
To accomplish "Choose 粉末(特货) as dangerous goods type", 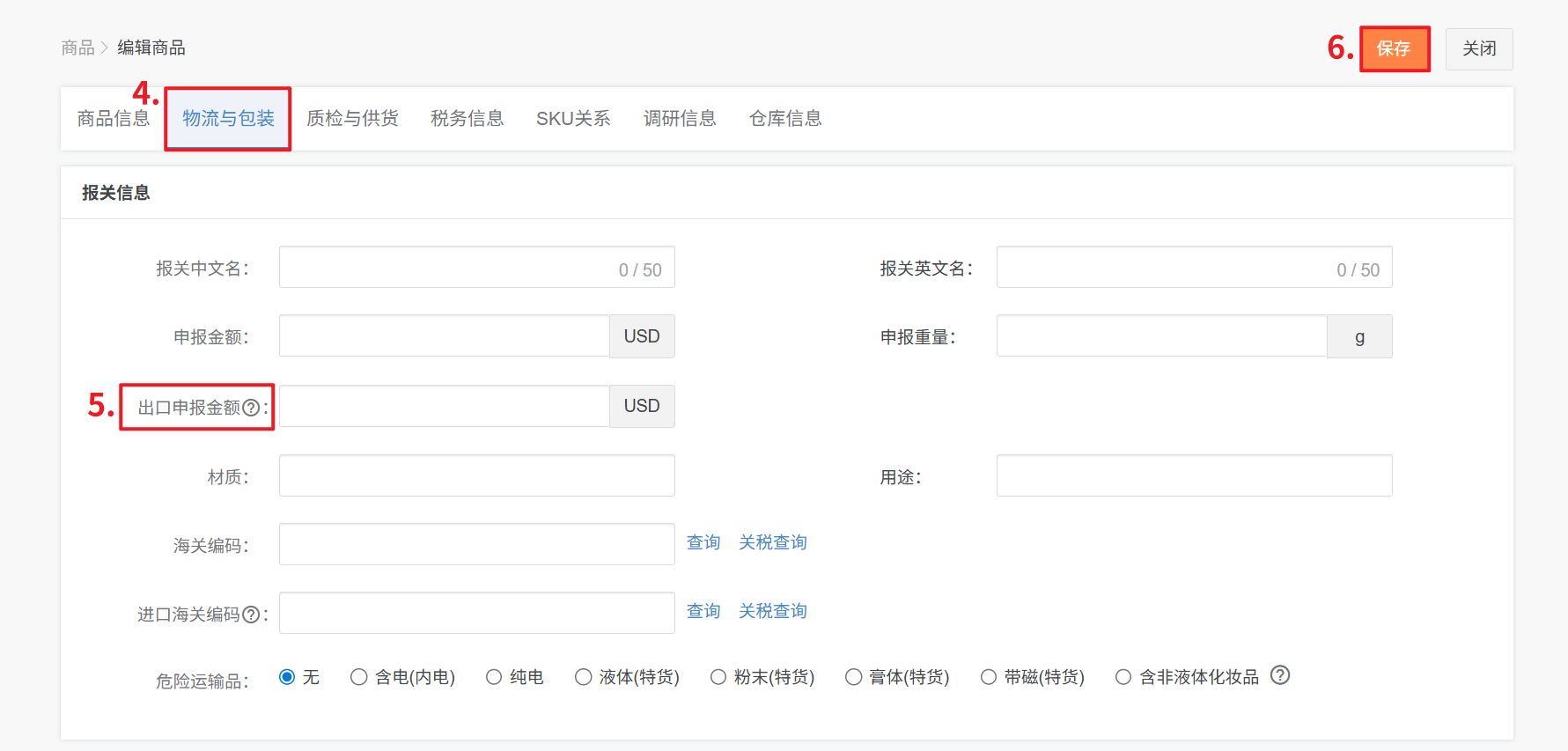I will (718, 677).
